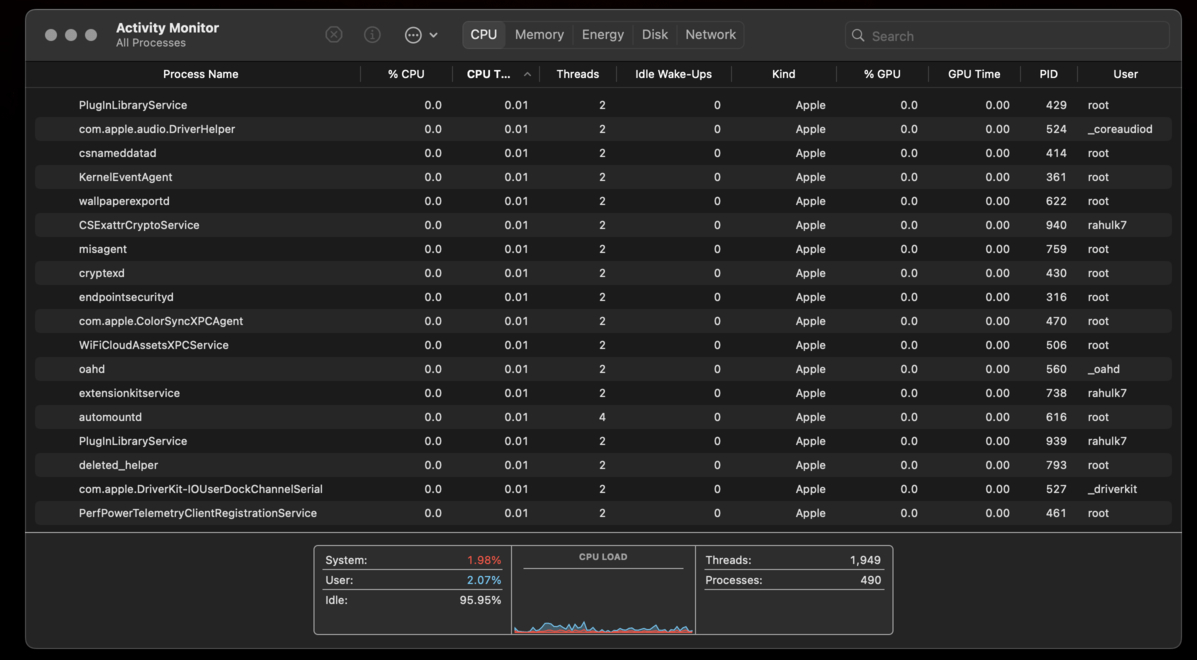This screenshot has width=1197, height=660.
Task: Click the User 2.07% value
Action: pos(484,581)
